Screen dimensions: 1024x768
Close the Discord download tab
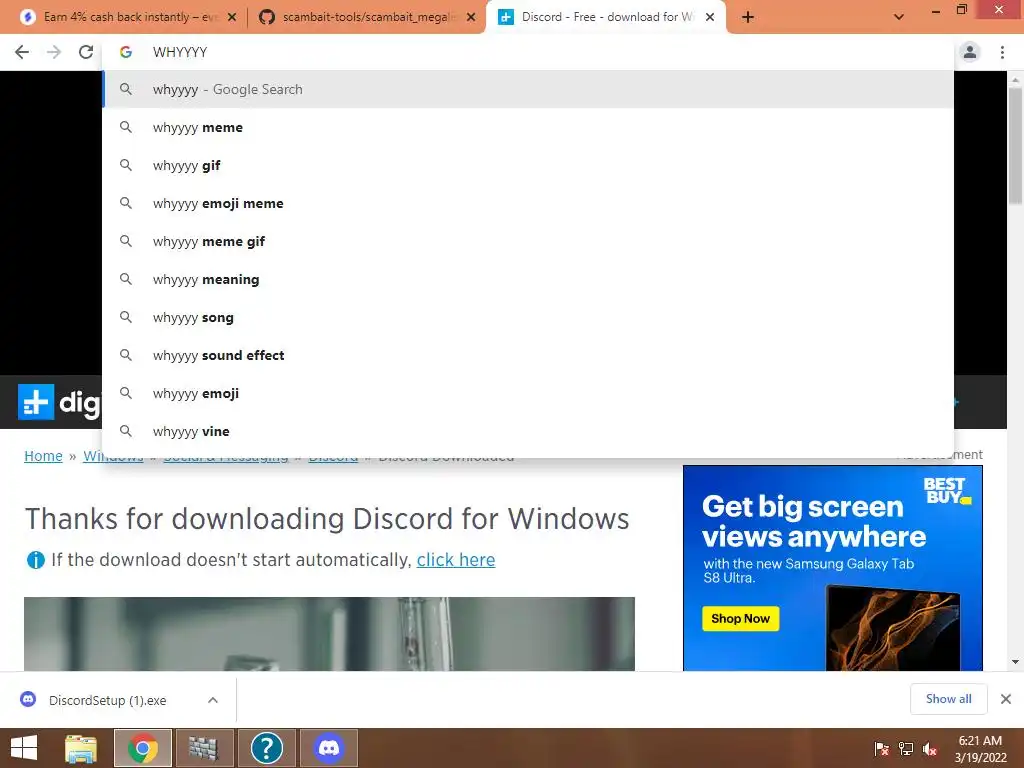tap(710, 17)
